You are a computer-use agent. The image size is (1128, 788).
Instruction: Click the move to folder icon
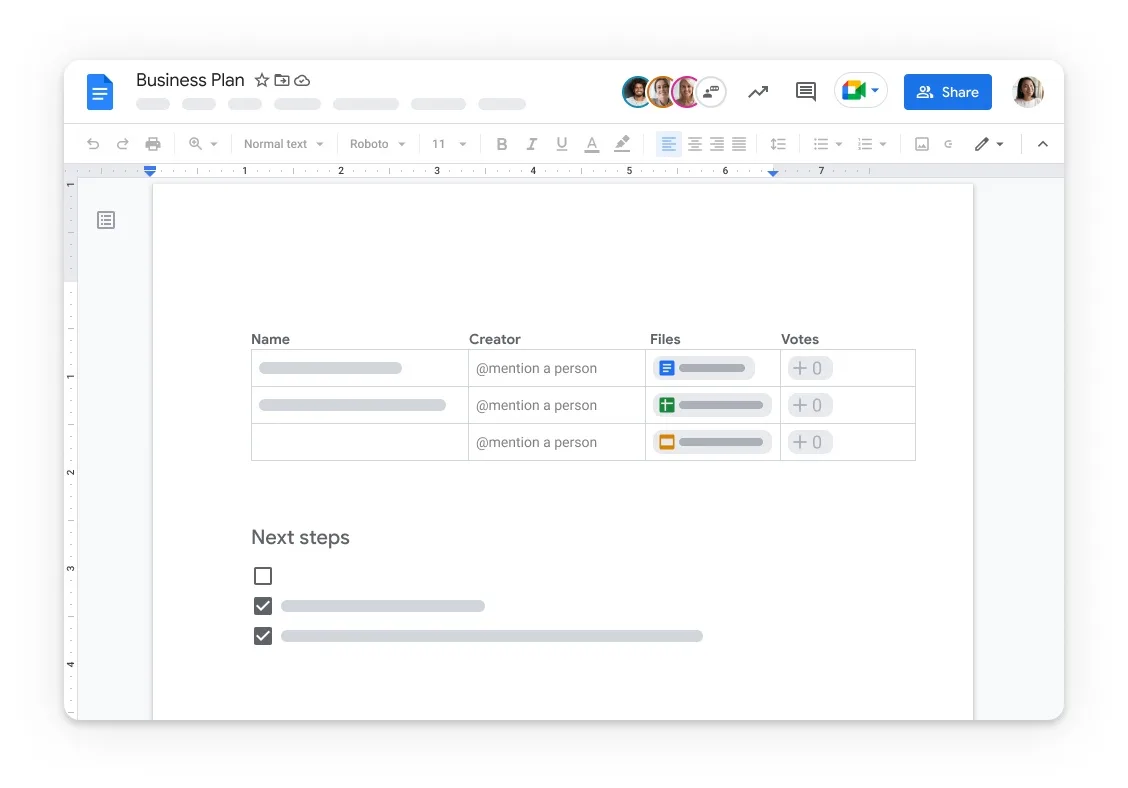click(282, 81)
